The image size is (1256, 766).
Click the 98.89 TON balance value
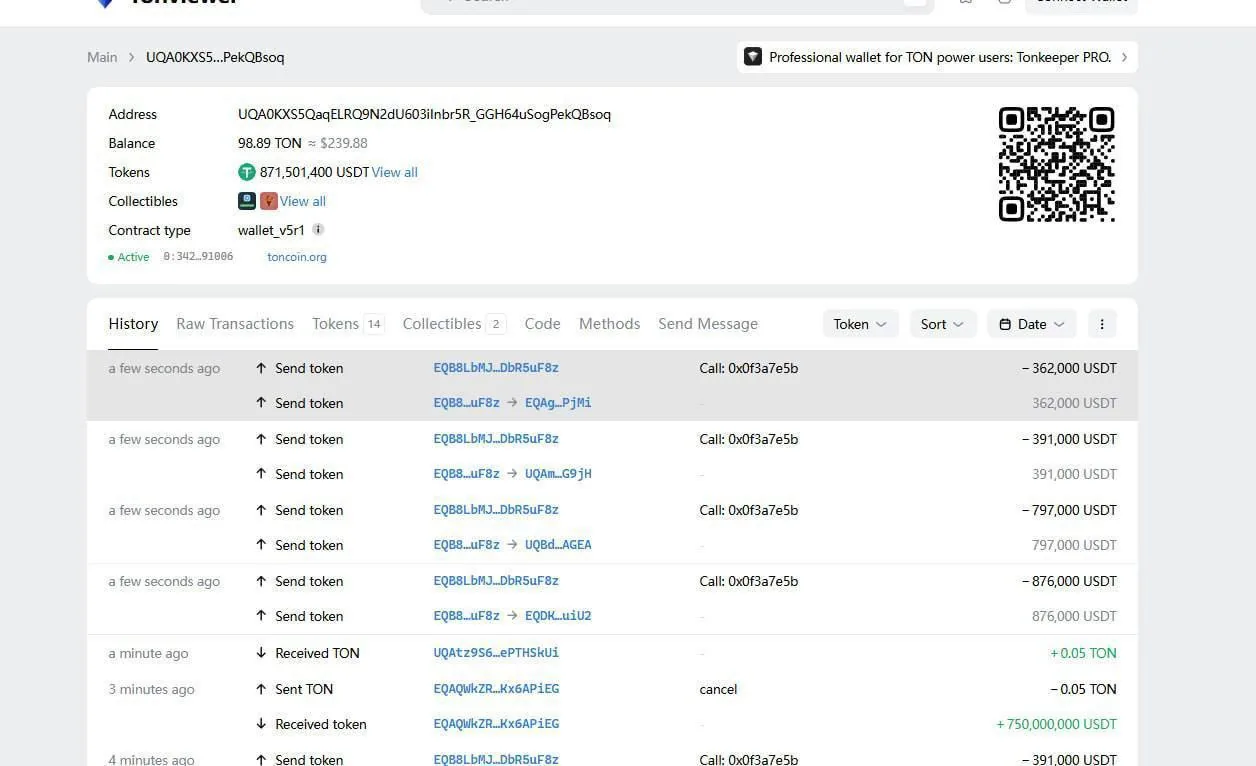pyautogui.click(x=270, y=143)
